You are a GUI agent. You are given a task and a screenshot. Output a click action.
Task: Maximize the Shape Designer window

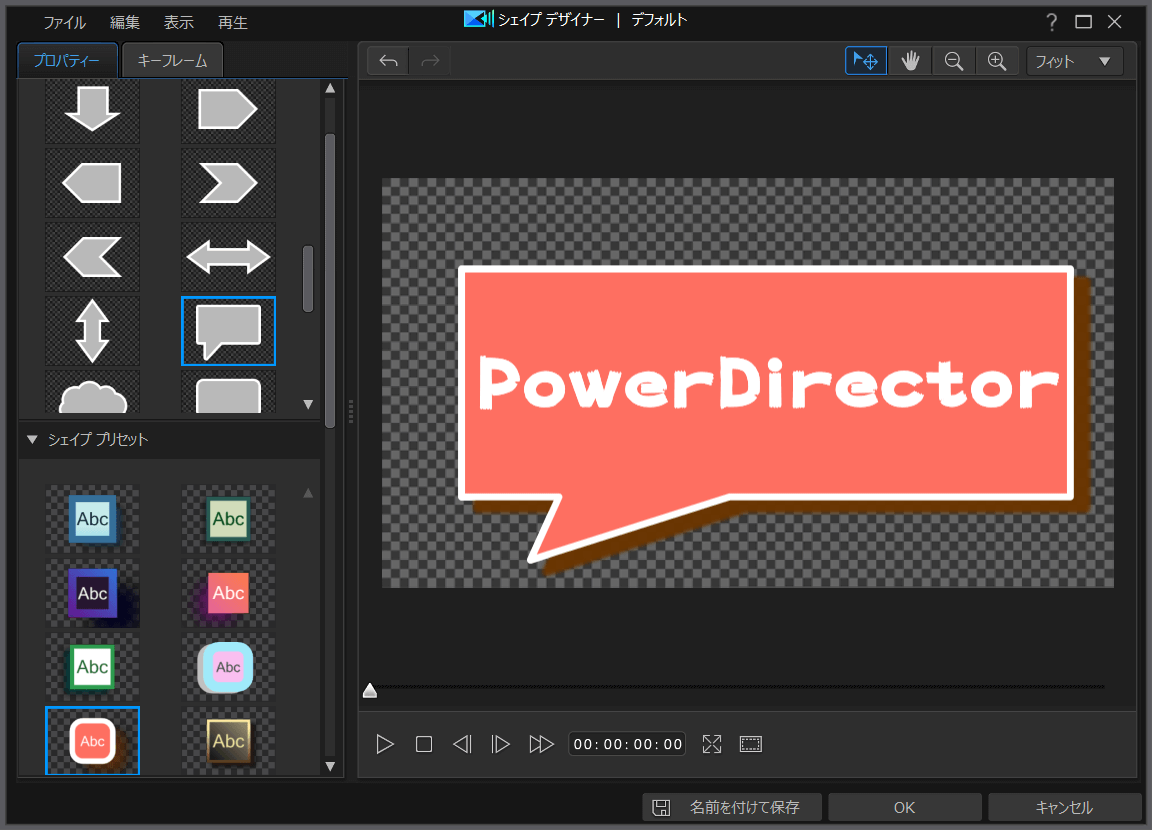point(1083,22)
